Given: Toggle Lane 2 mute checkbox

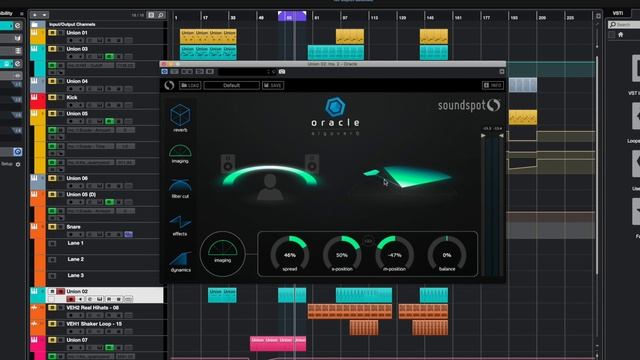Looking at the screenshot, I should click(52, 260).
